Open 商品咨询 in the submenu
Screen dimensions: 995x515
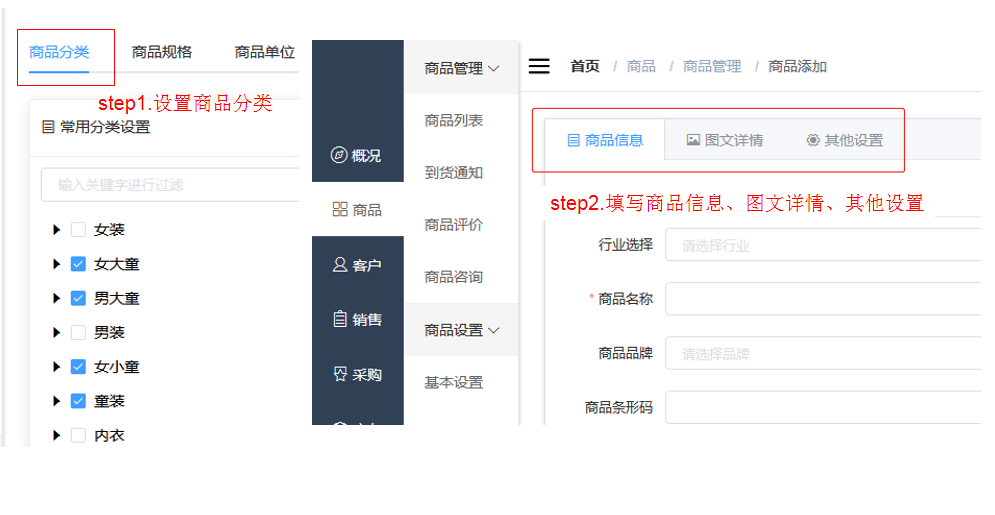(454, 277)
